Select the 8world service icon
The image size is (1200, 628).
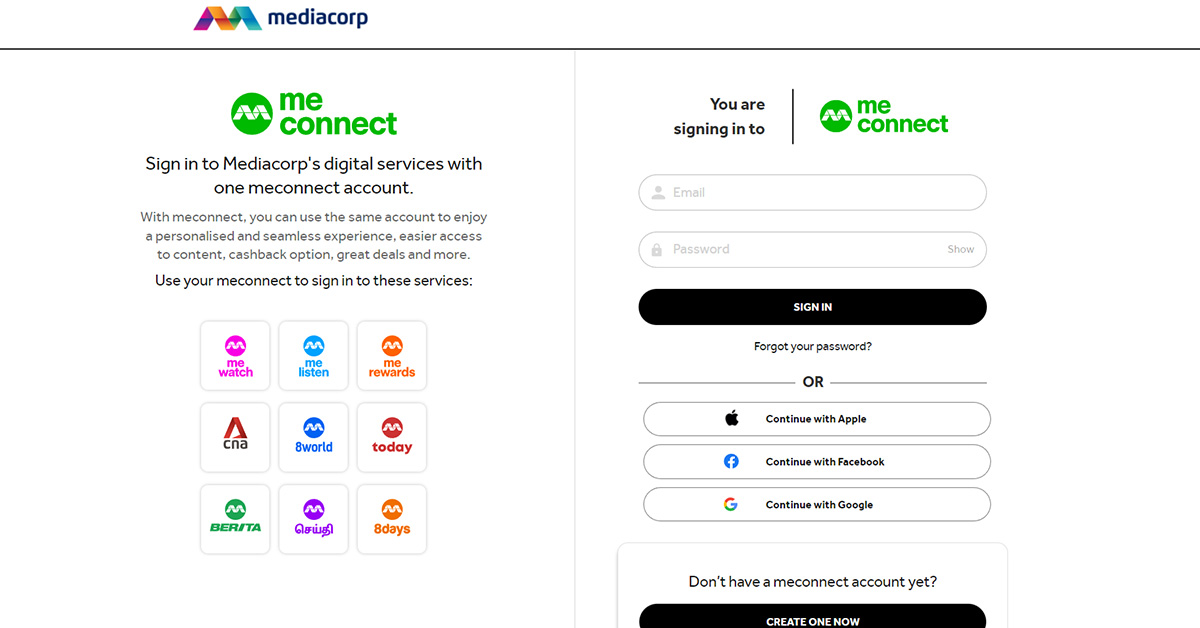pos(313,437)
